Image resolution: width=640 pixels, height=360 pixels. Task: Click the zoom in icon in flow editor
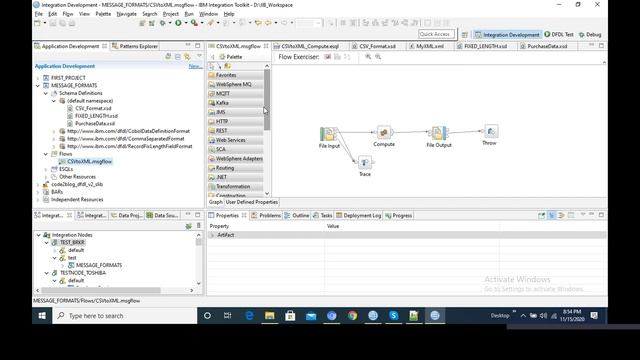(368, 57)
